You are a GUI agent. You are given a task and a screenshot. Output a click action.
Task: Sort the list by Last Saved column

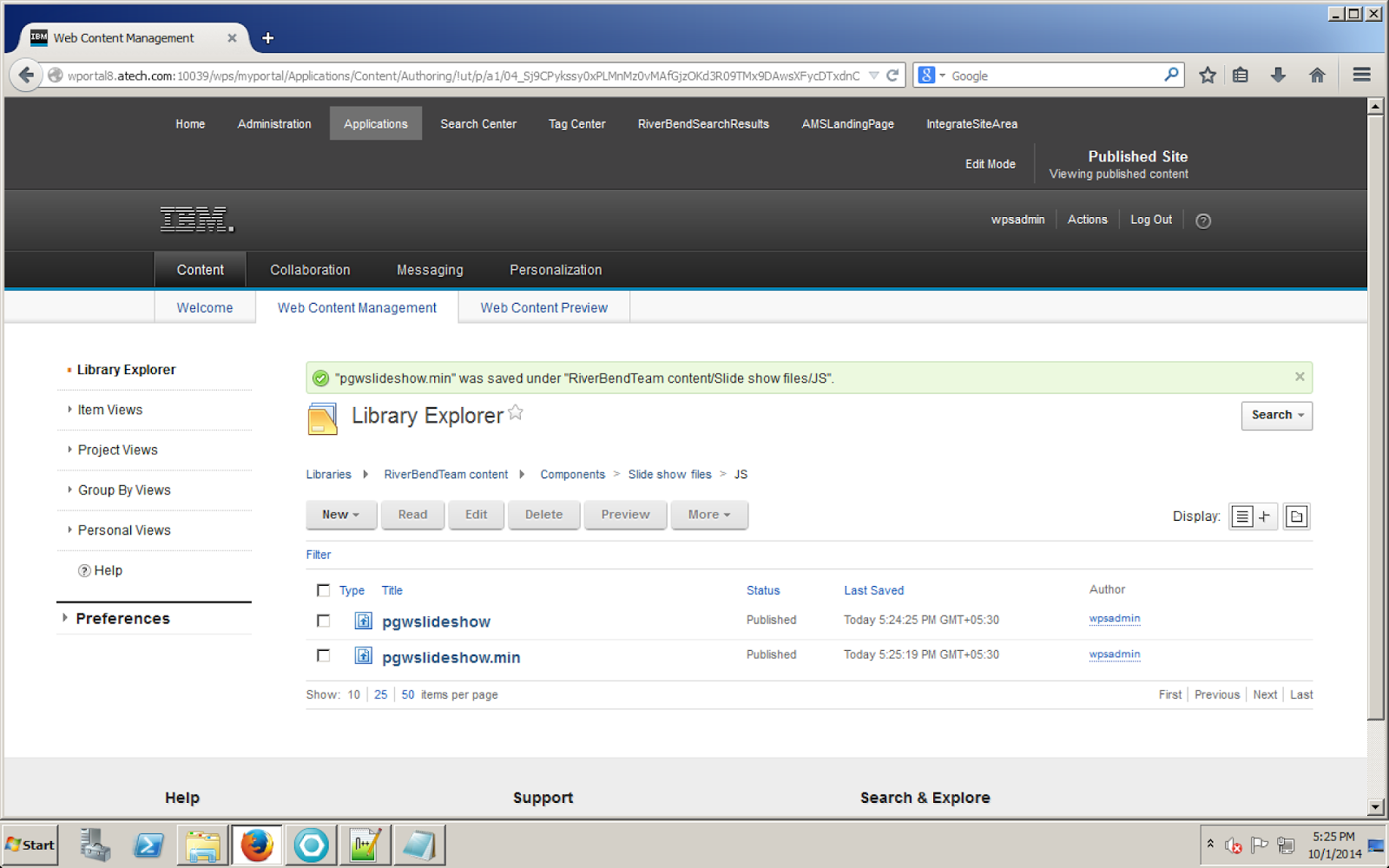(x=873, y=590)
